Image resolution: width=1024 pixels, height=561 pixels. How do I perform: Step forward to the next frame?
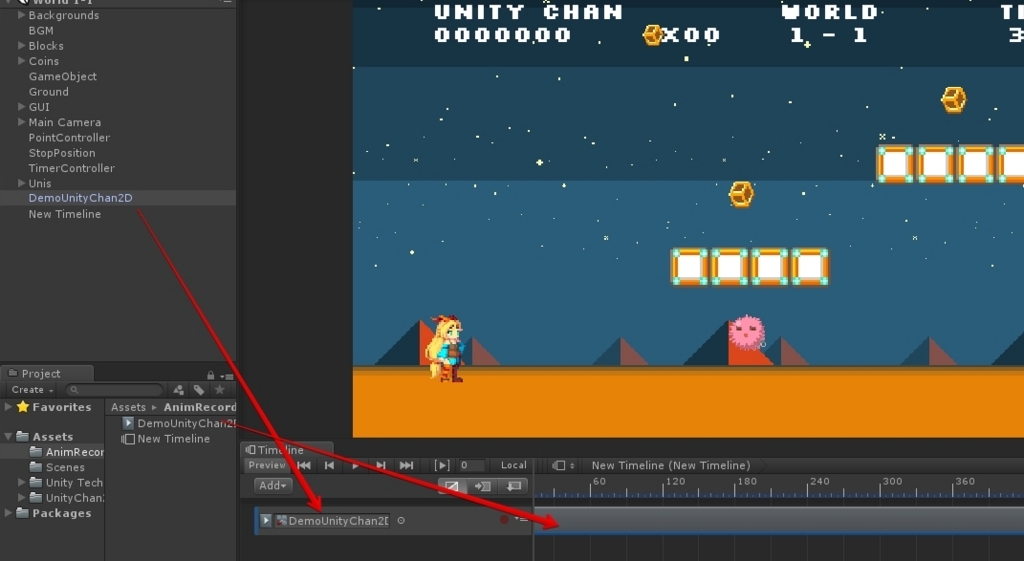(x=381, y=466)
